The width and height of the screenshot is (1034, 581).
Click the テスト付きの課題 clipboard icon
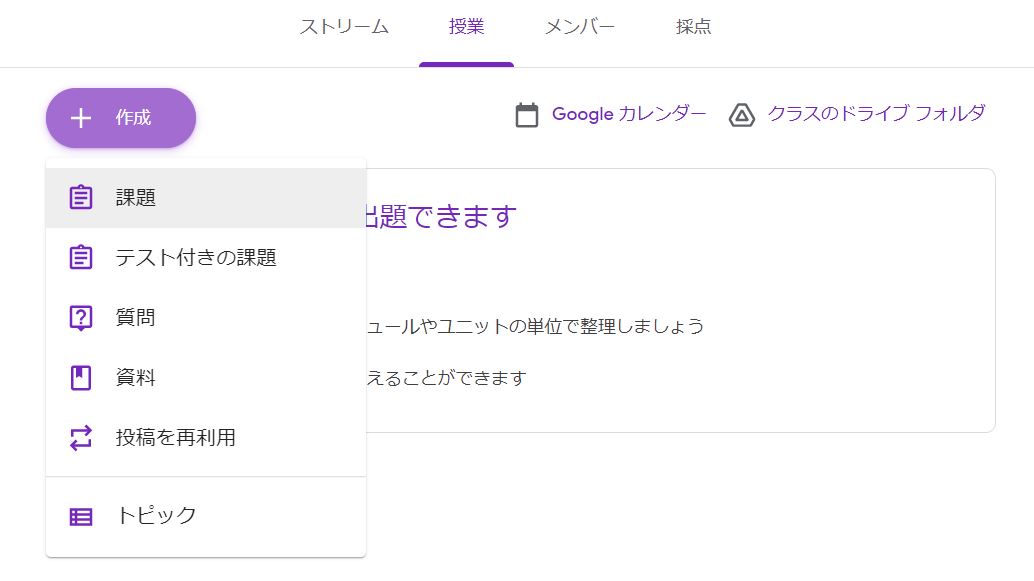click(80, 257)
